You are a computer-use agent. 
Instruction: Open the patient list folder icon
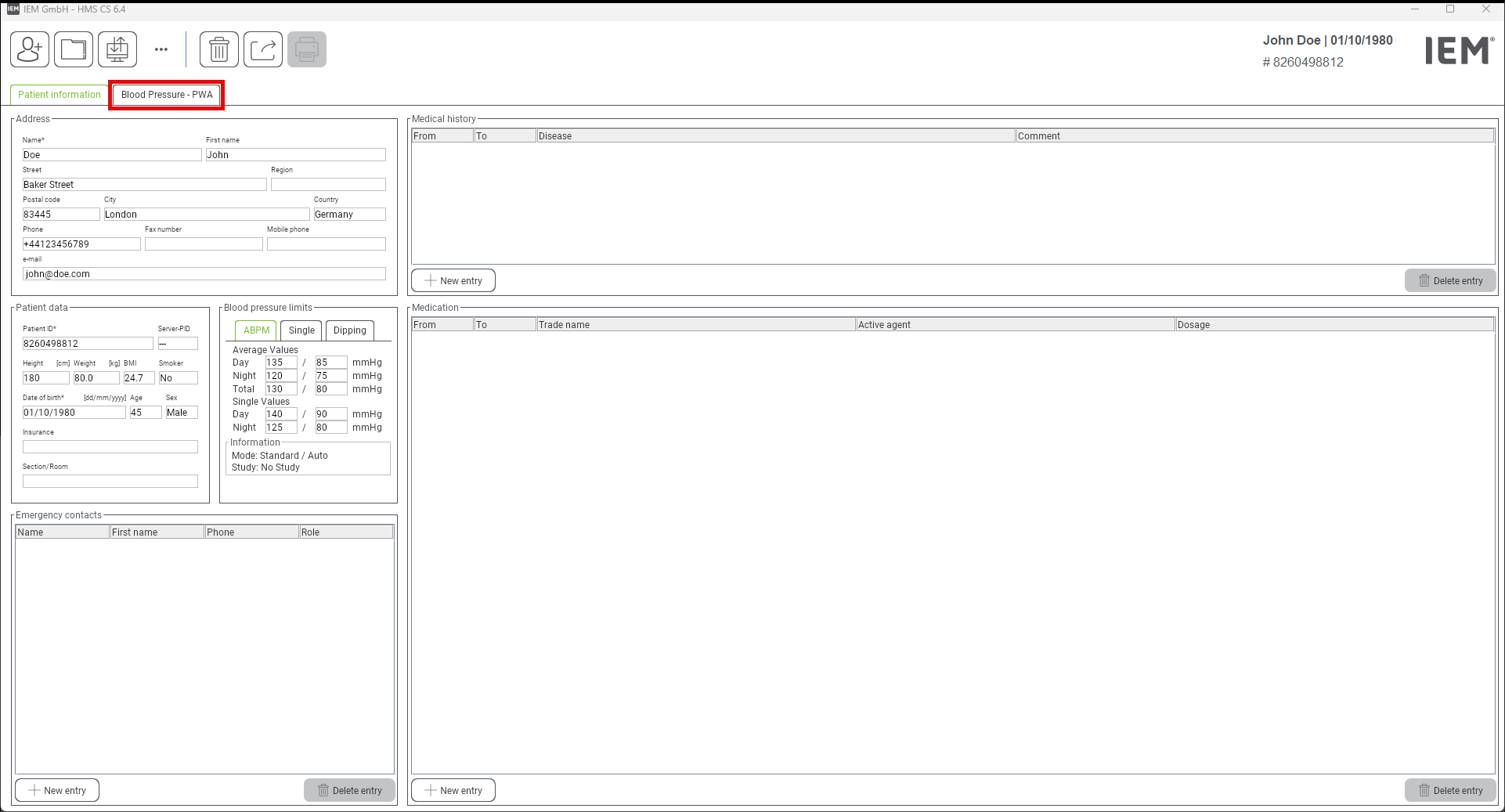(74, 50)
